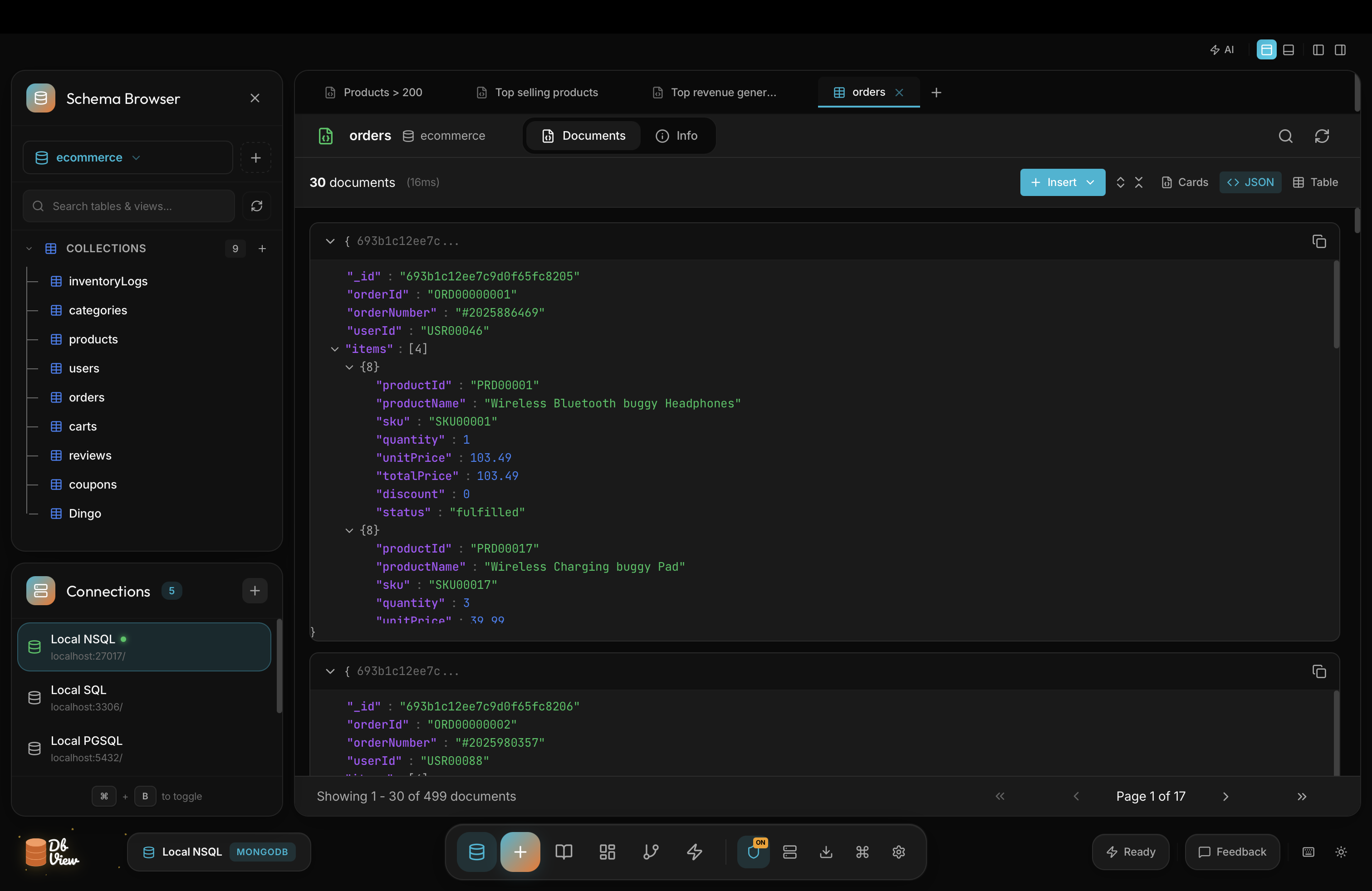Image resolution: width=1372 pixels, height=891 pixels.
Task: Toggle the shield protection ON switch
Action: 754,852
